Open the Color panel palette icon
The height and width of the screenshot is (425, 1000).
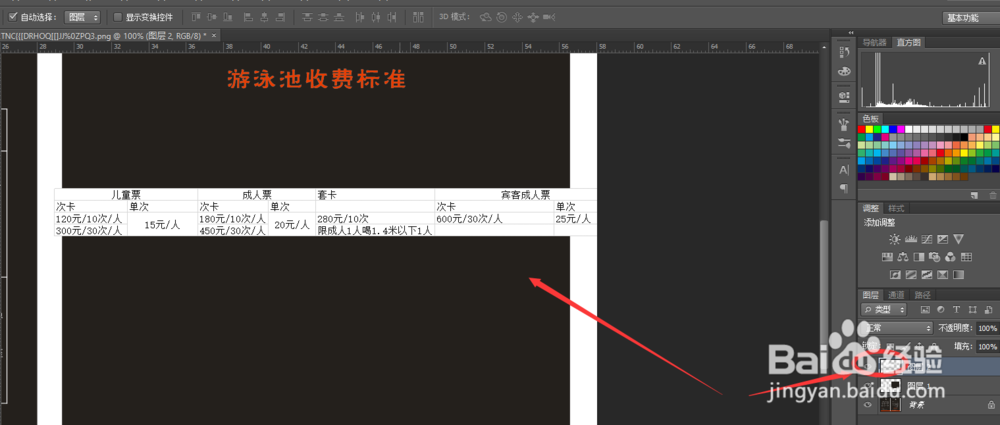(x=844, y=71)
